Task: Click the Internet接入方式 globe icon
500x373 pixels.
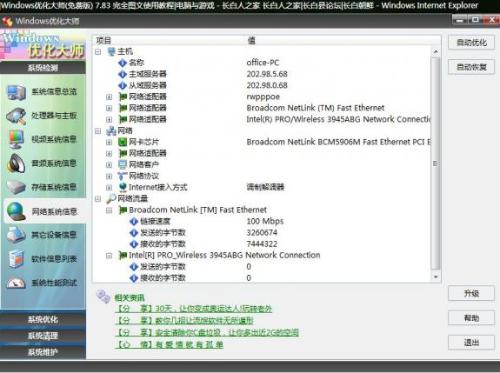Action: click(123, 187)
